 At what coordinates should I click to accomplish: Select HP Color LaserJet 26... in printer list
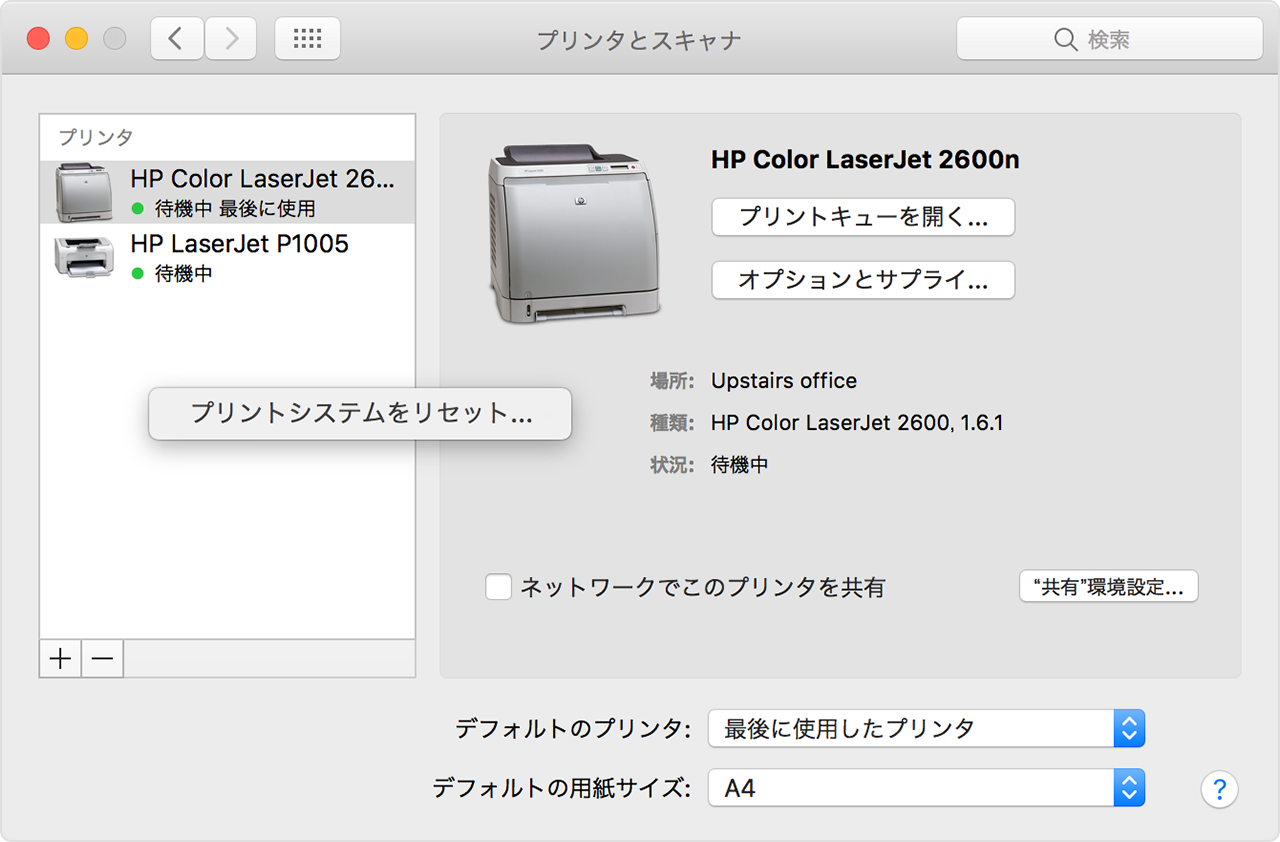pos(227,192)
